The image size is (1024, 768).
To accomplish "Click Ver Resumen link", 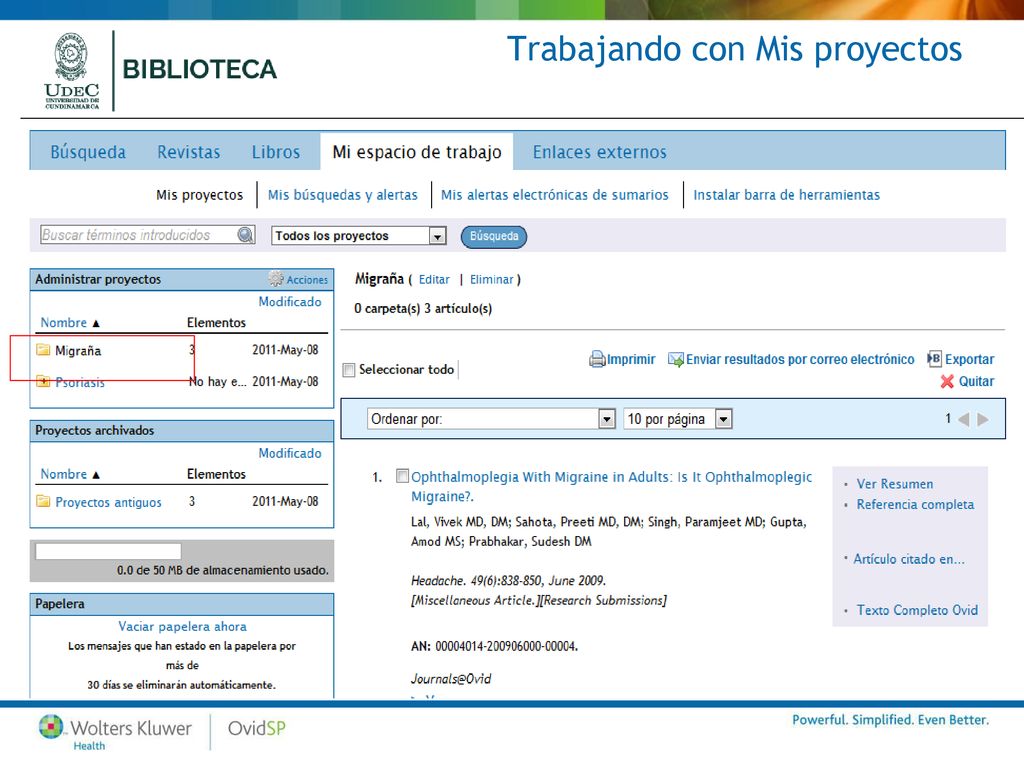I will point(895,484).
